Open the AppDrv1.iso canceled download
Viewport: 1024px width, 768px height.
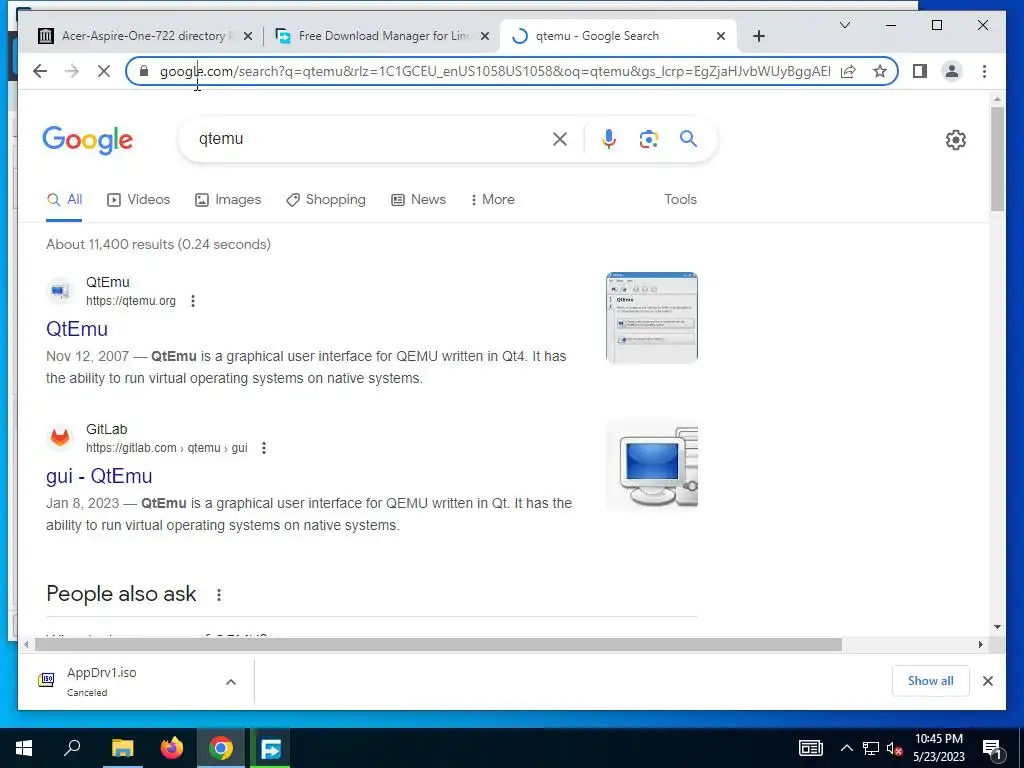tap(101, 681)
